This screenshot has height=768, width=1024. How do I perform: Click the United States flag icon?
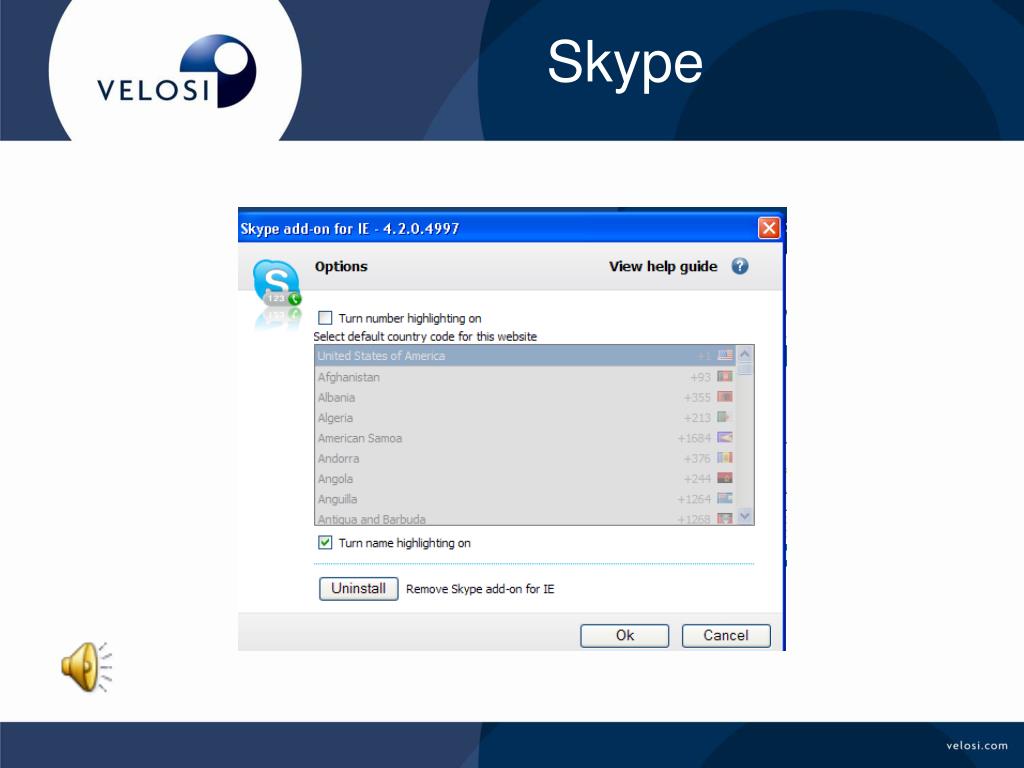(x=725, y=355)
